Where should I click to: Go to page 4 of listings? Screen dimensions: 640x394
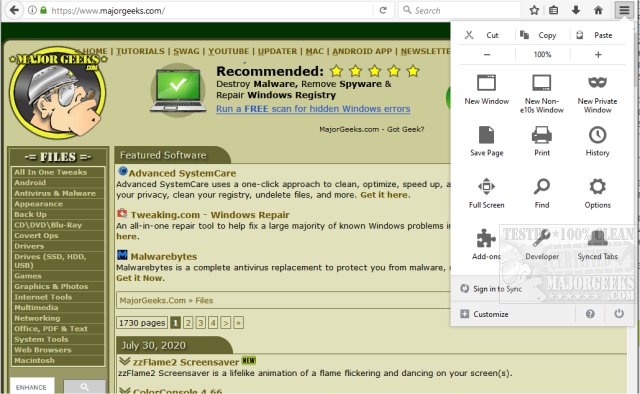(x=213, y=323)
